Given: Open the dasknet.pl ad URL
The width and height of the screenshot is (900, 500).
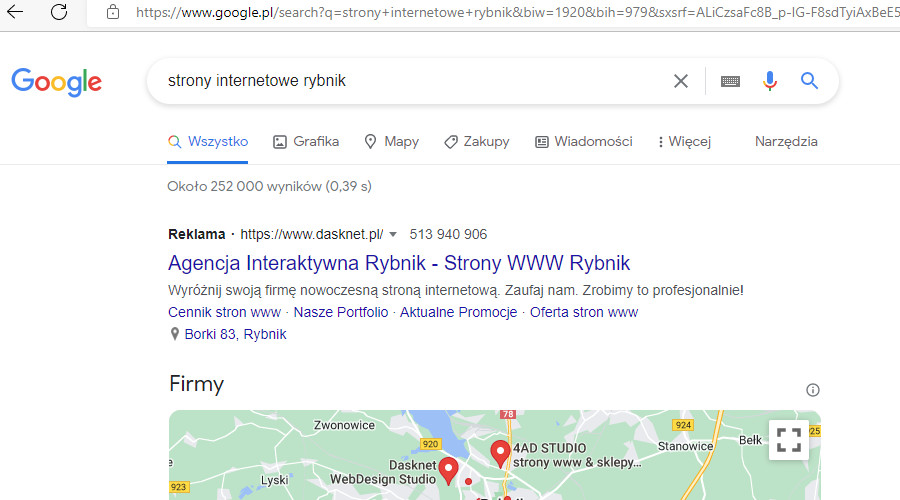Looking at the screenshot, I should tap(312, 234).
